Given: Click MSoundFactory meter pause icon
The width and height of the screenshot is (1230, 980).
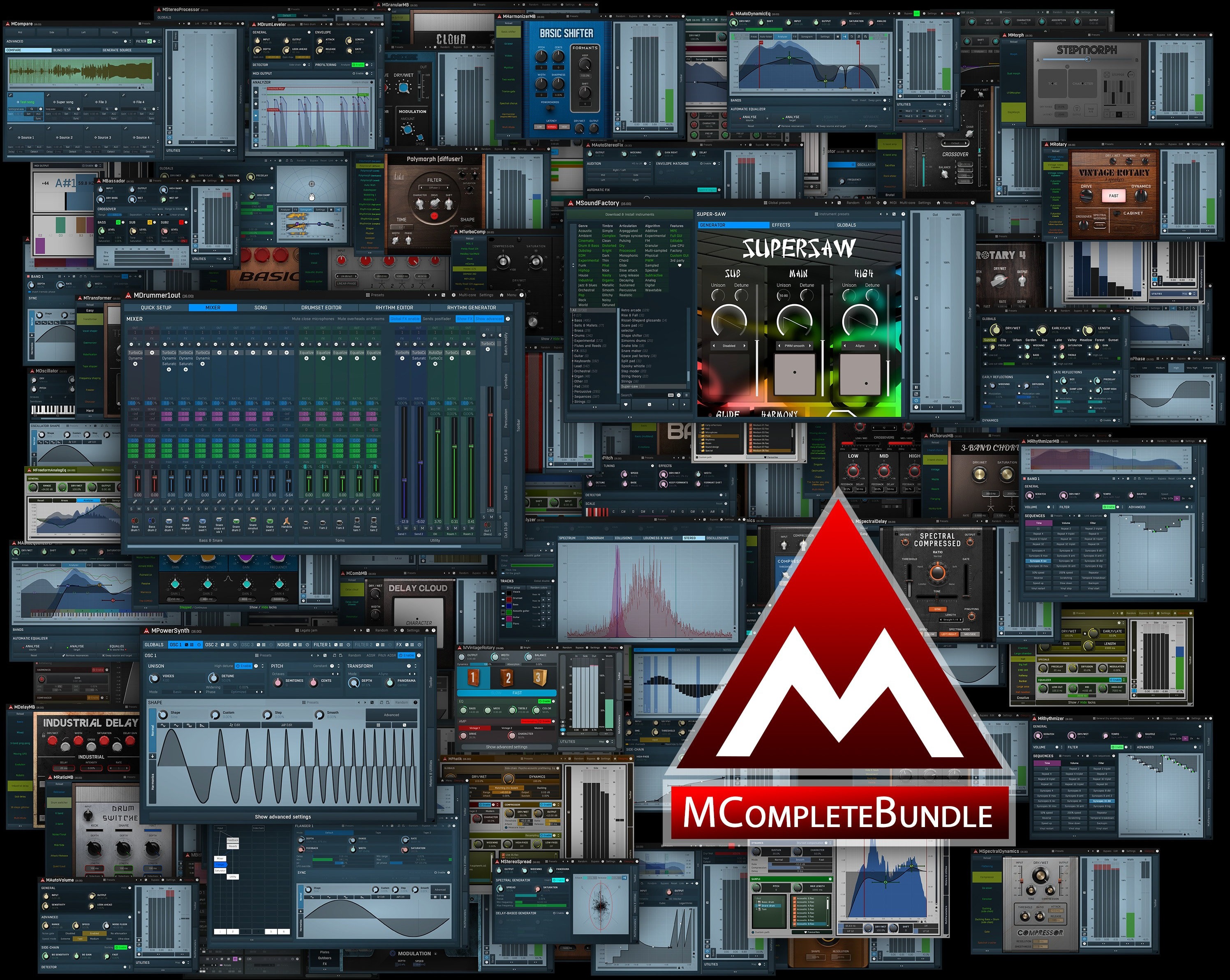Looking at the screenshot, I should tap(916, 387).
